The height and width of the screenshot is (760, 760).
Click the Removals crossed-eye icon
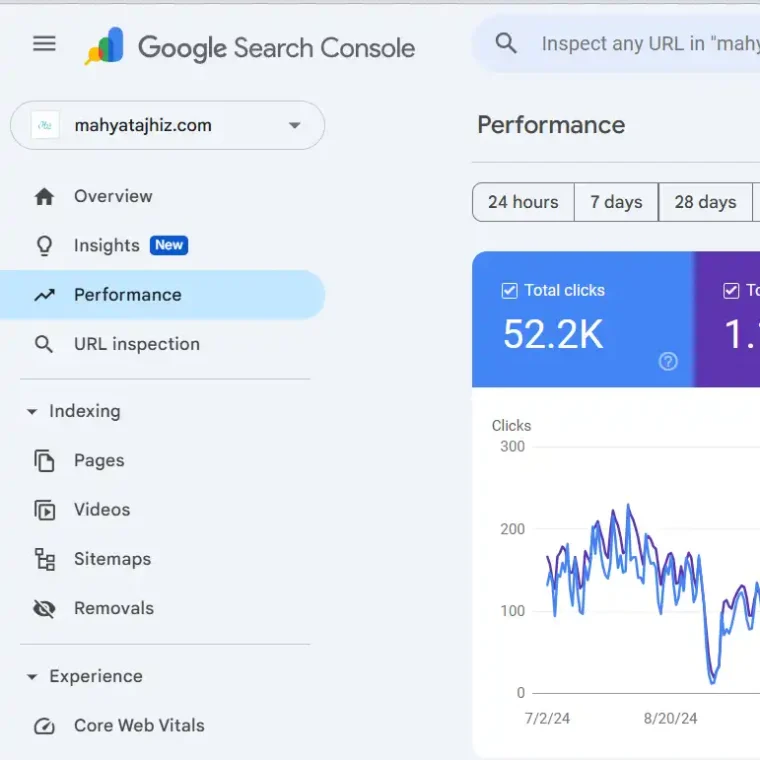coord(44,608)
